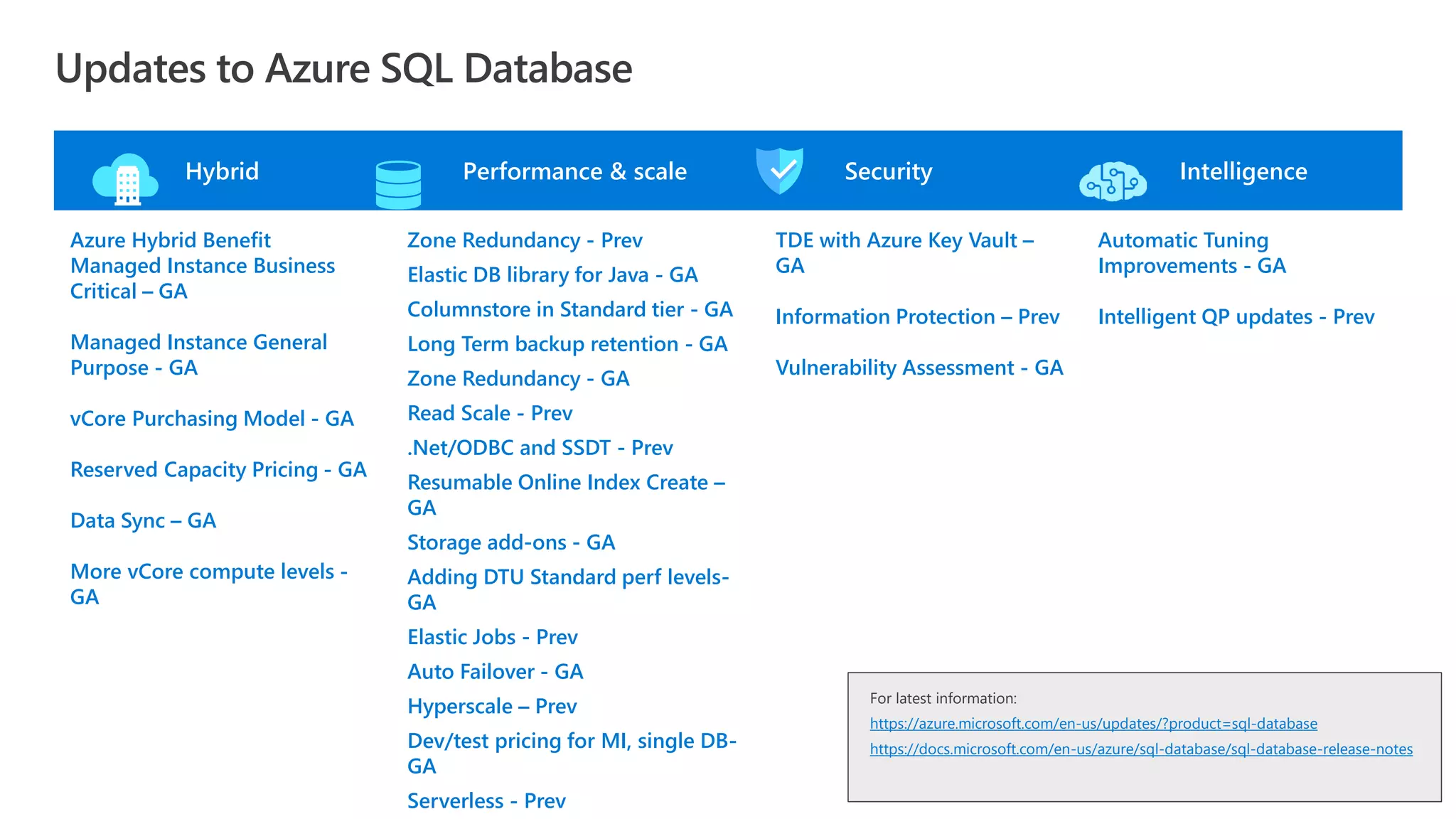Click the Hybrid cloud building icon
Image resolution: width=1456 pixels, height=819 pixels.
(x=126, y=179)
